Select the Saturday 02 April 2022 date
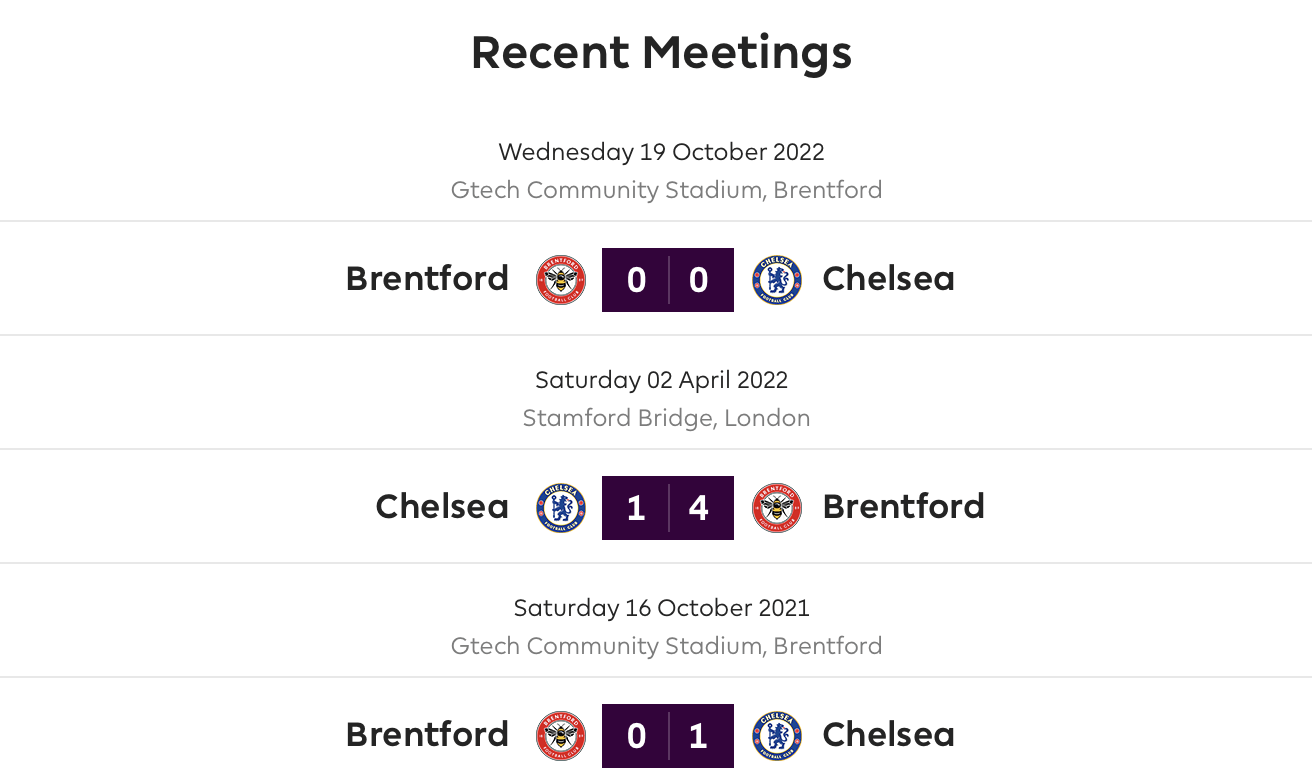 (x=661, y=380)
